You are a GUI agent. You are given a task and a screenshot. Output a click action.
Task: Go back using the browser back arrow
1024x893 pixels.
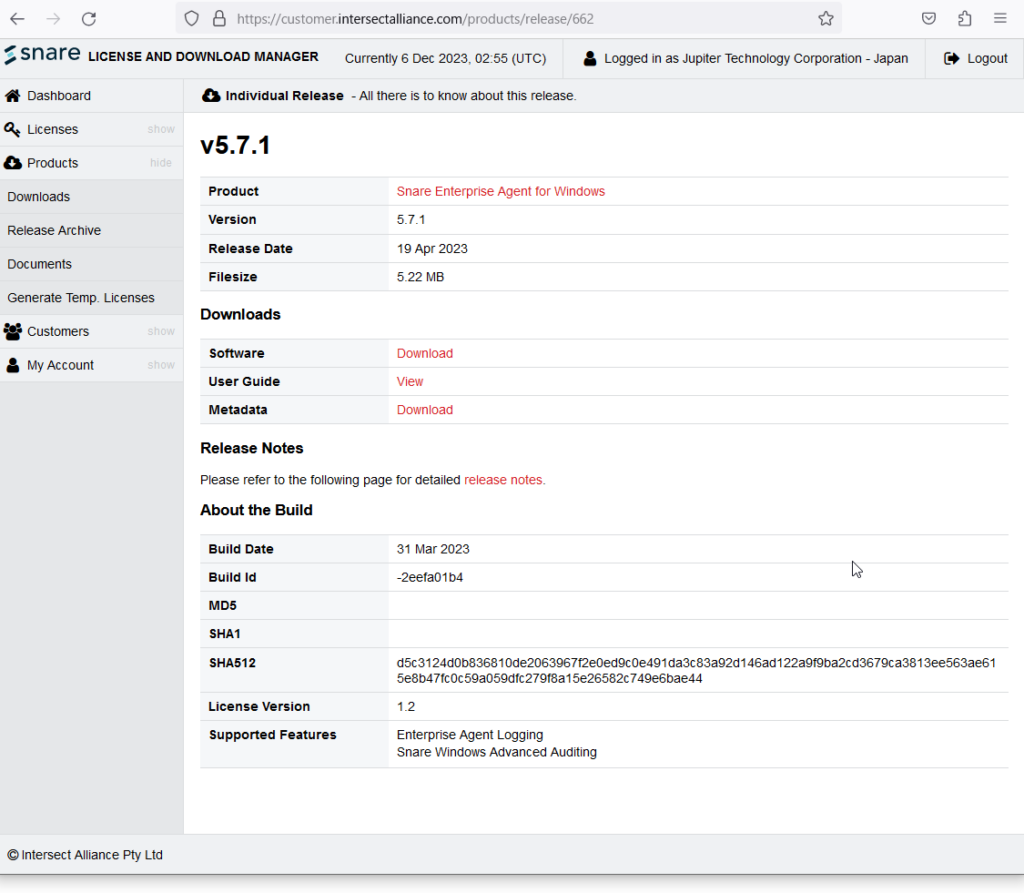pyautogui.click(x=18, y=19)
